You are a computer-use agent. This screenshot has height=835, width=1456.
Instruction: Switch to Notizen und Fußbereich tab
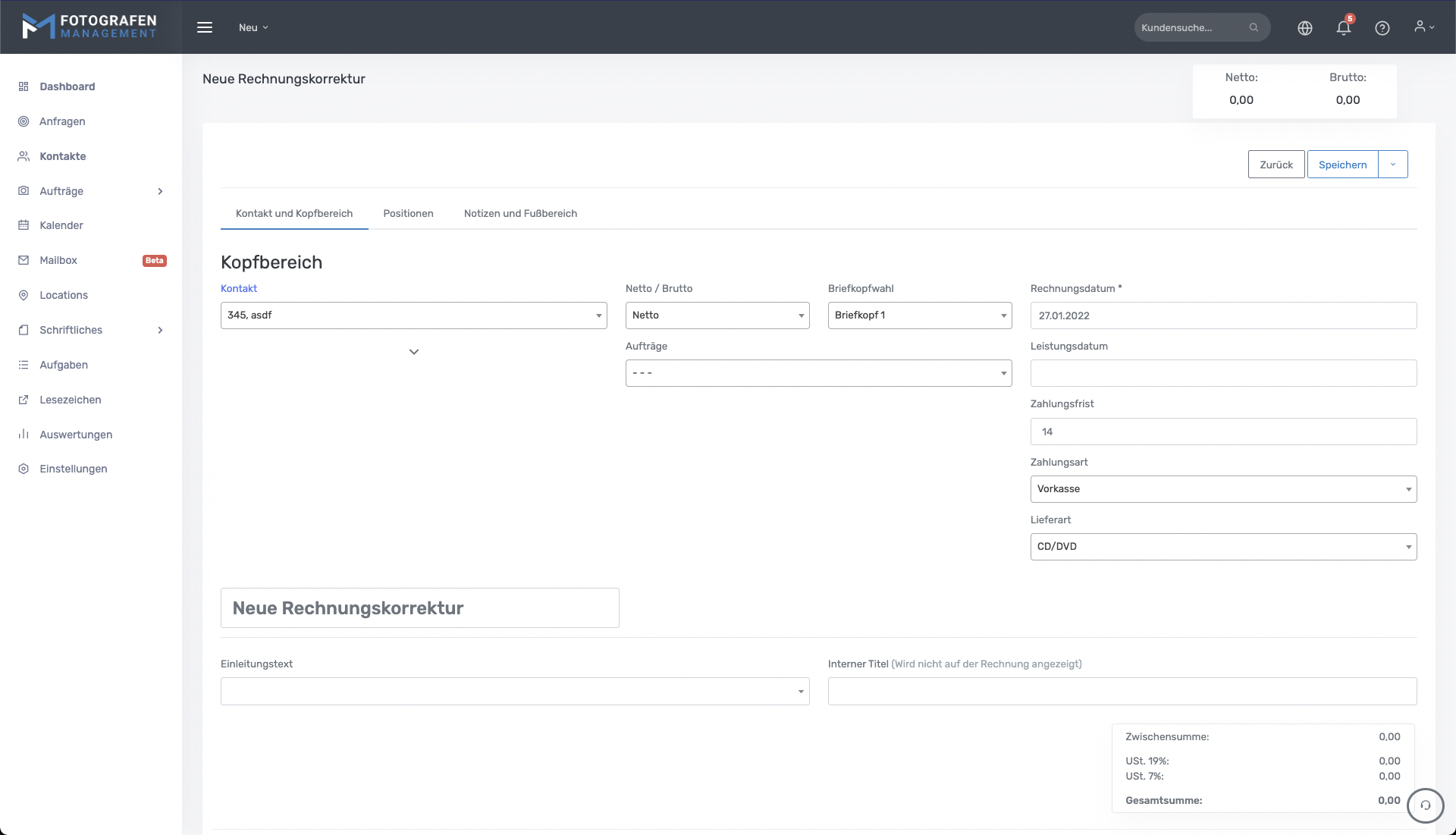coord(520,214)
